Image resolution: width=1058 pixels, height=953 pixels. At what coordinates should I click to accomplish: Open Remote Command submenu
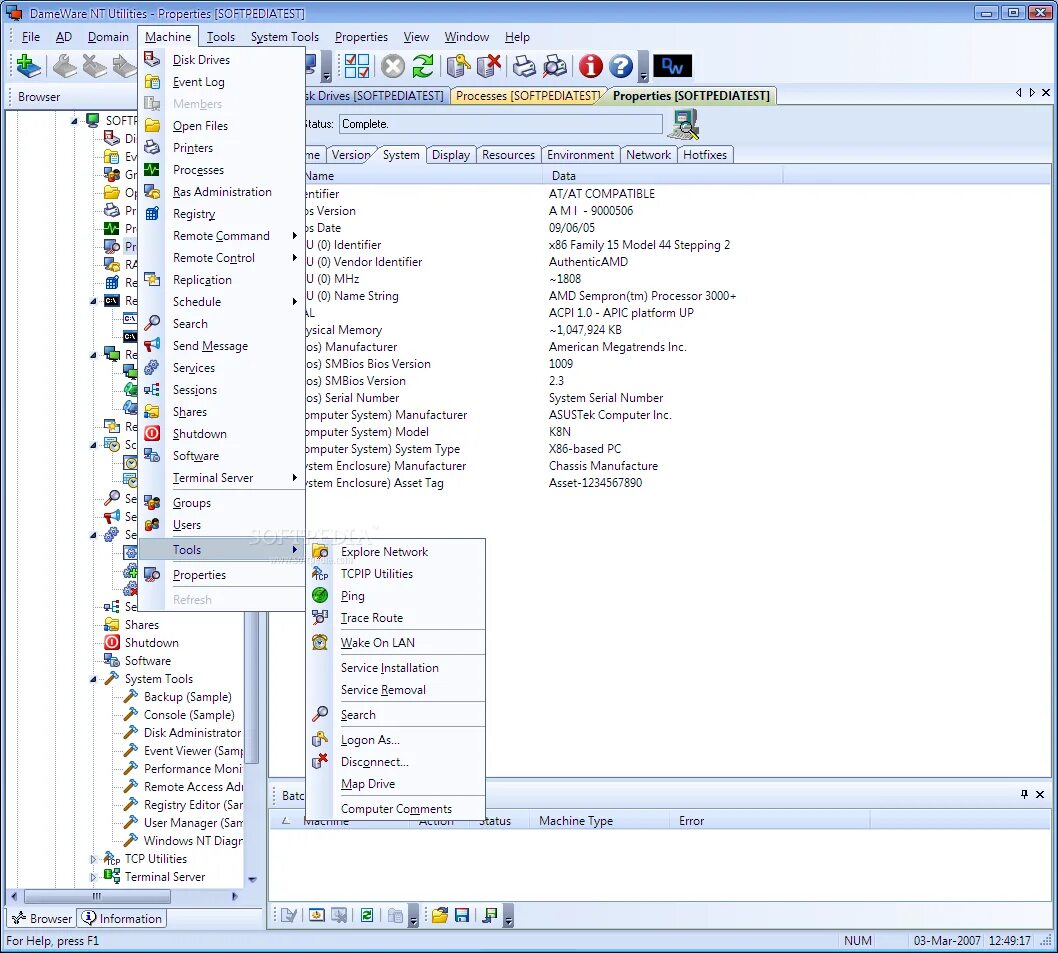tap(221, 236)
